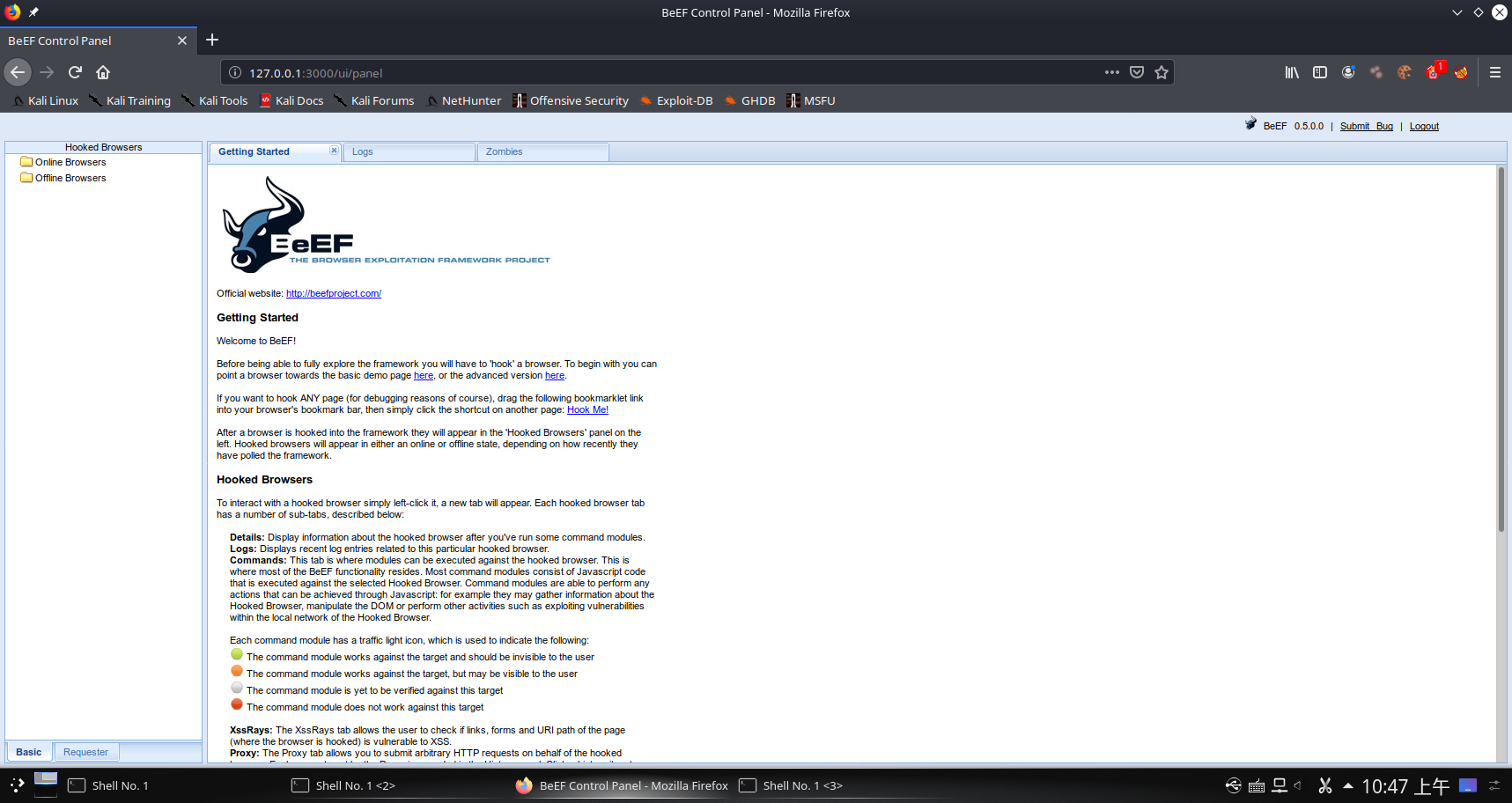This screenshot has height=803, width=1512.
Task: Open the cookie manager extension icon
Action: (1404, 72)
